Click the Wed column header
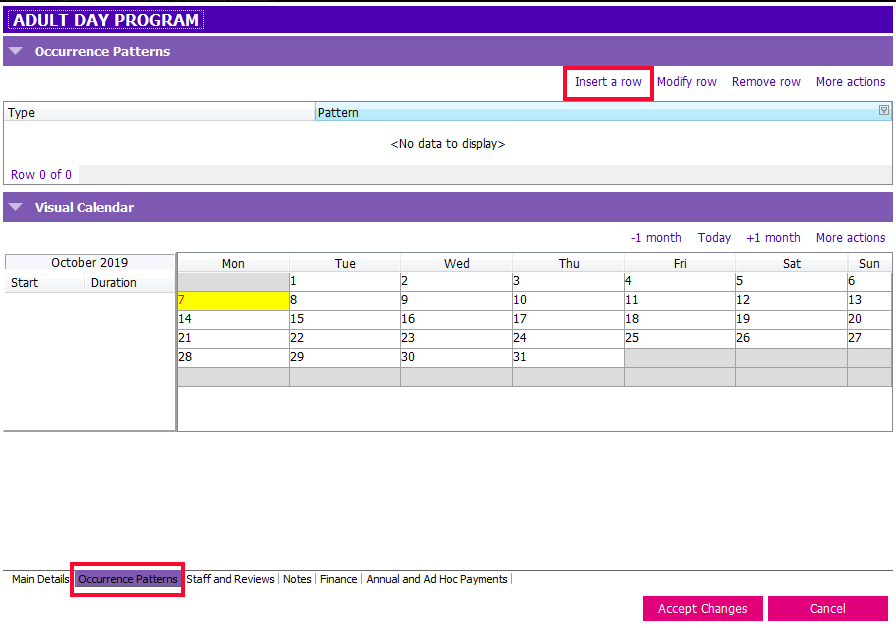This screenshot has width=896, height=628. 456,263
